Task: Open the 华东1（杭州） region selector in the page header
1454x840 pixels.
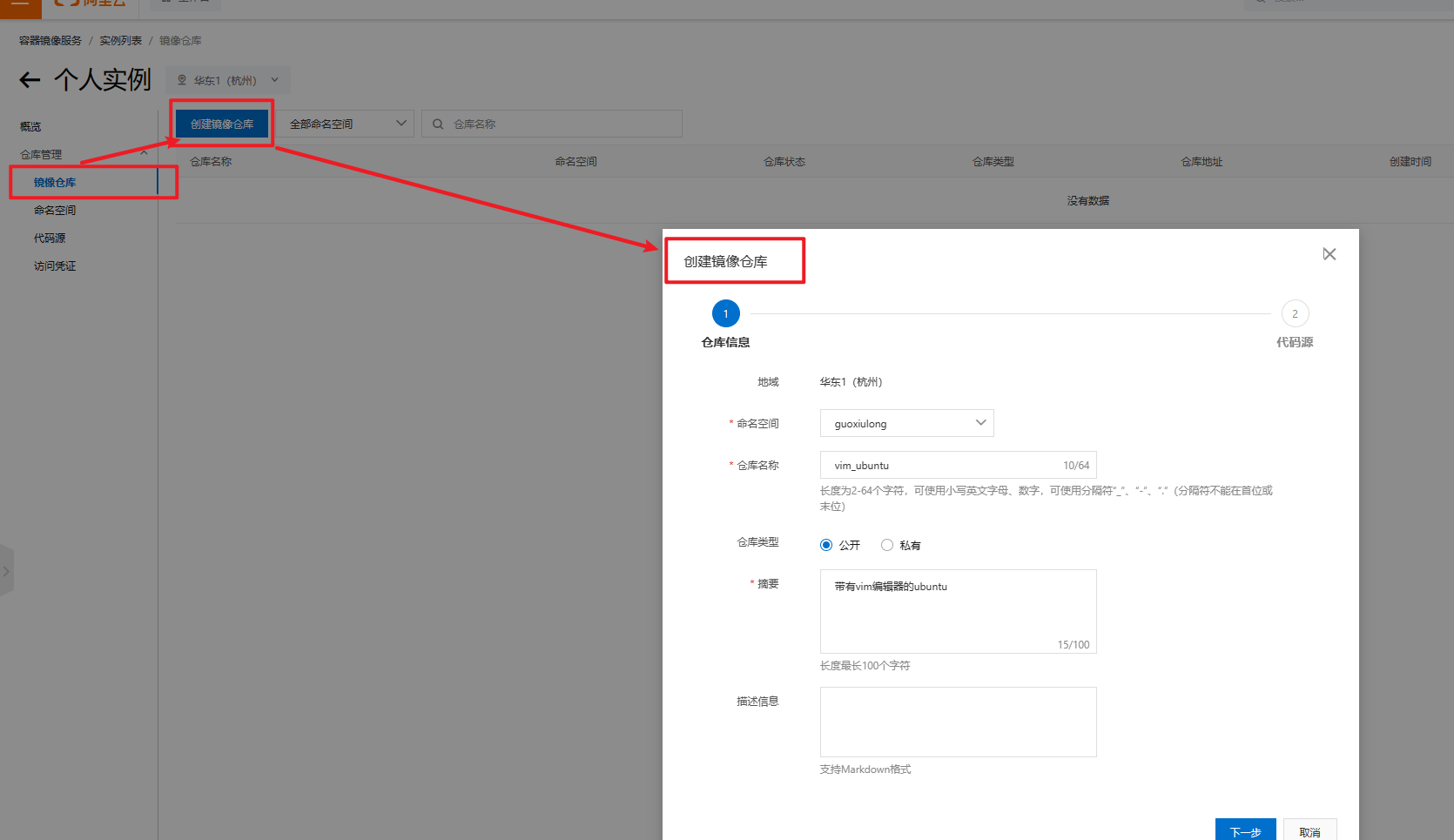Action: [228, 80]
